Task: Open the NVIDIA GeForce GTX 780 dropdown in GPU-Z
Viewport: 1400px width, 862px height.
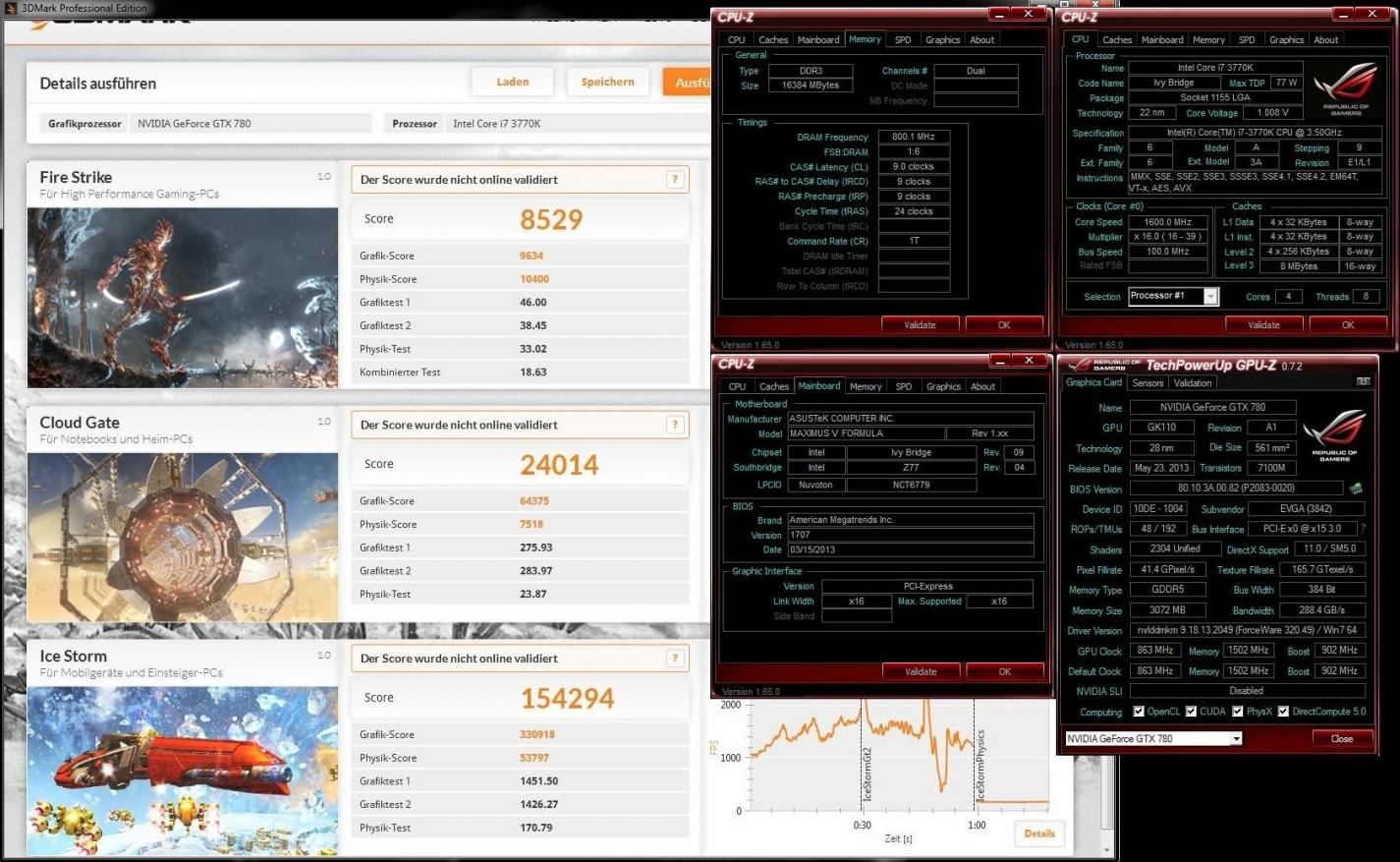Action: (x=1236, y=739)
